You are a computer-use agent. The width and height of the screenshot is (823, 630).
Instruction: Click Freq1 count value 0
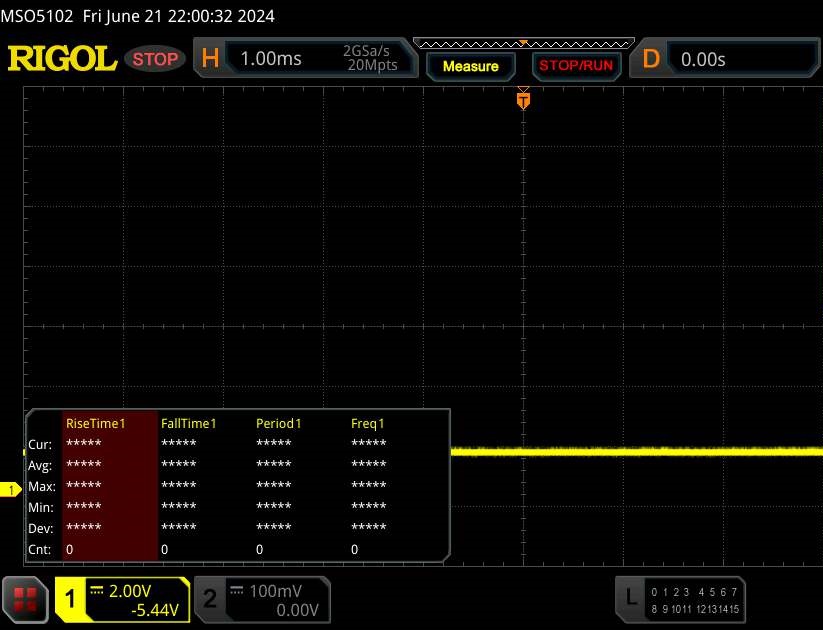(354, 550)
